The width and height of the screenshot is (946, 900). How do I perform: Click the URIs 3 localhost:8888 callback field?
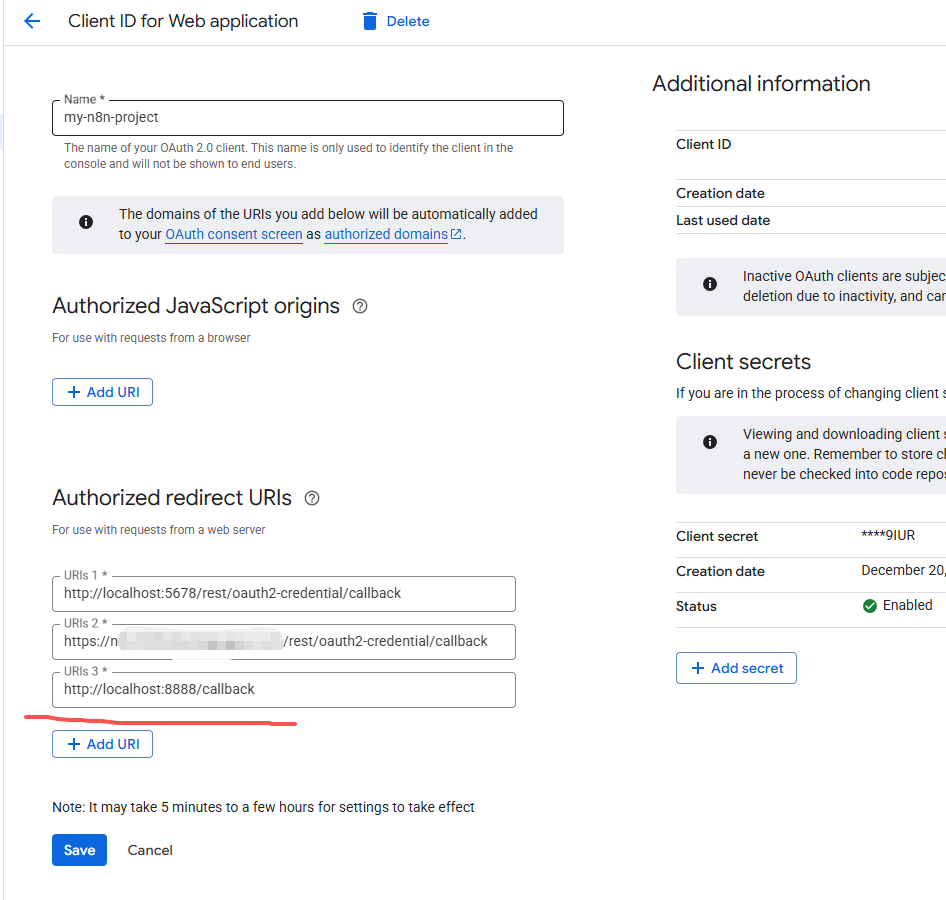point(283,690)
